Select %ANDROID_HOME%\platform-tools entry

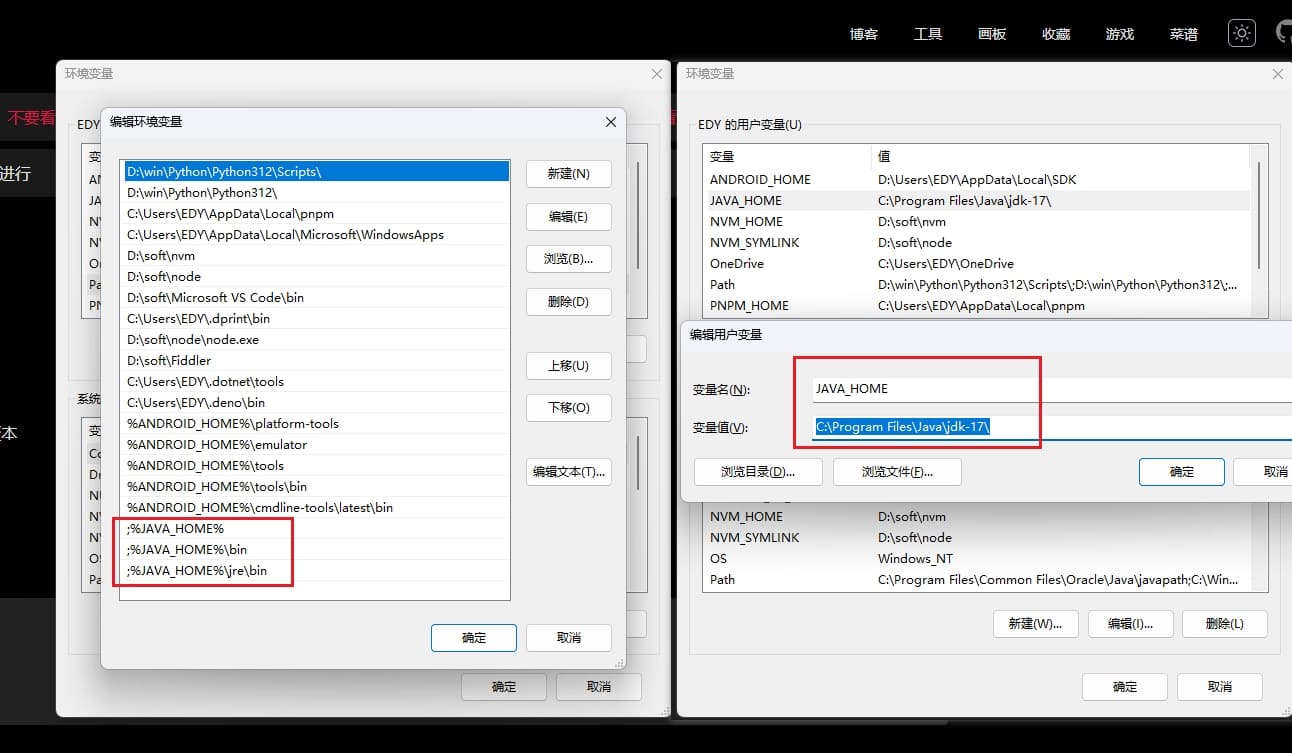pyautogui.click(x=315, y=423)
